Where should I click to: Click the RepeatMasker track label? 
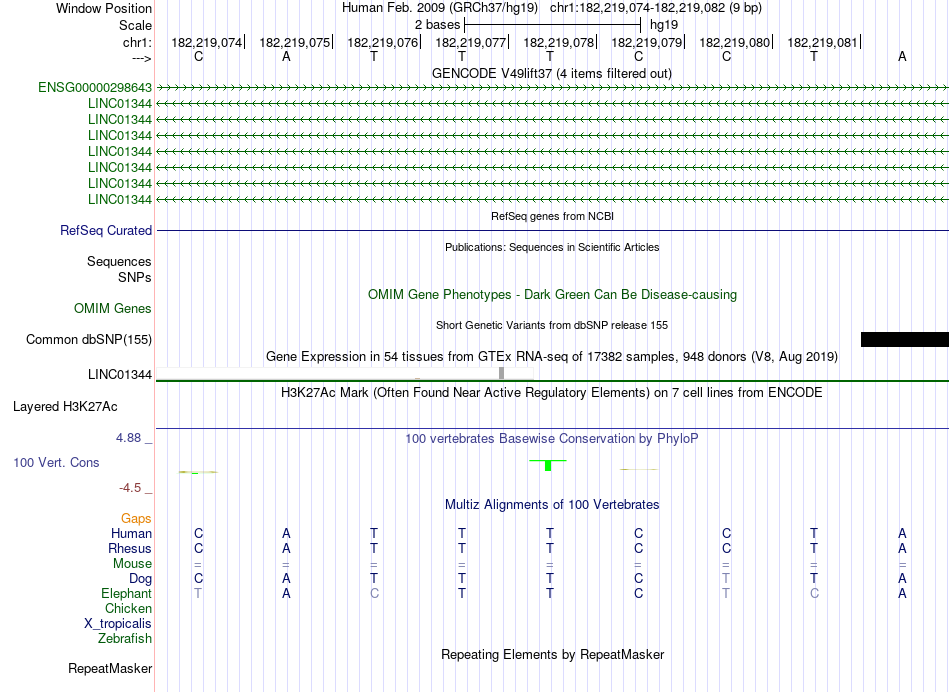pyautogui.click(x=110, y=669)
